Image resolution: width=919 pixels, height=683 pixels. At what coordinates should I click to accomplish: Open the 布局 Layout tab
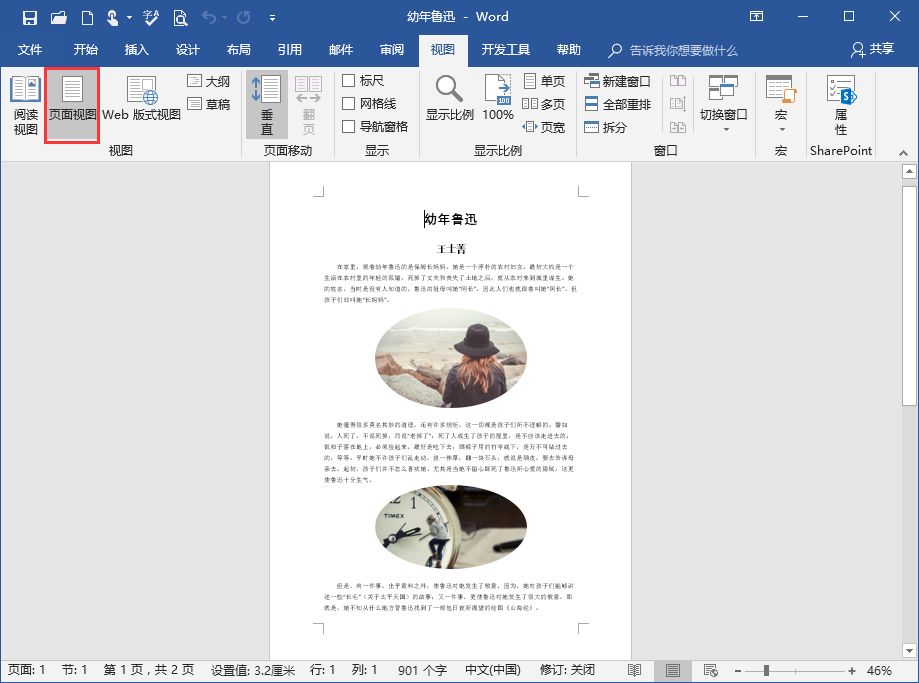pyautogui.click(x=239, y=50)
